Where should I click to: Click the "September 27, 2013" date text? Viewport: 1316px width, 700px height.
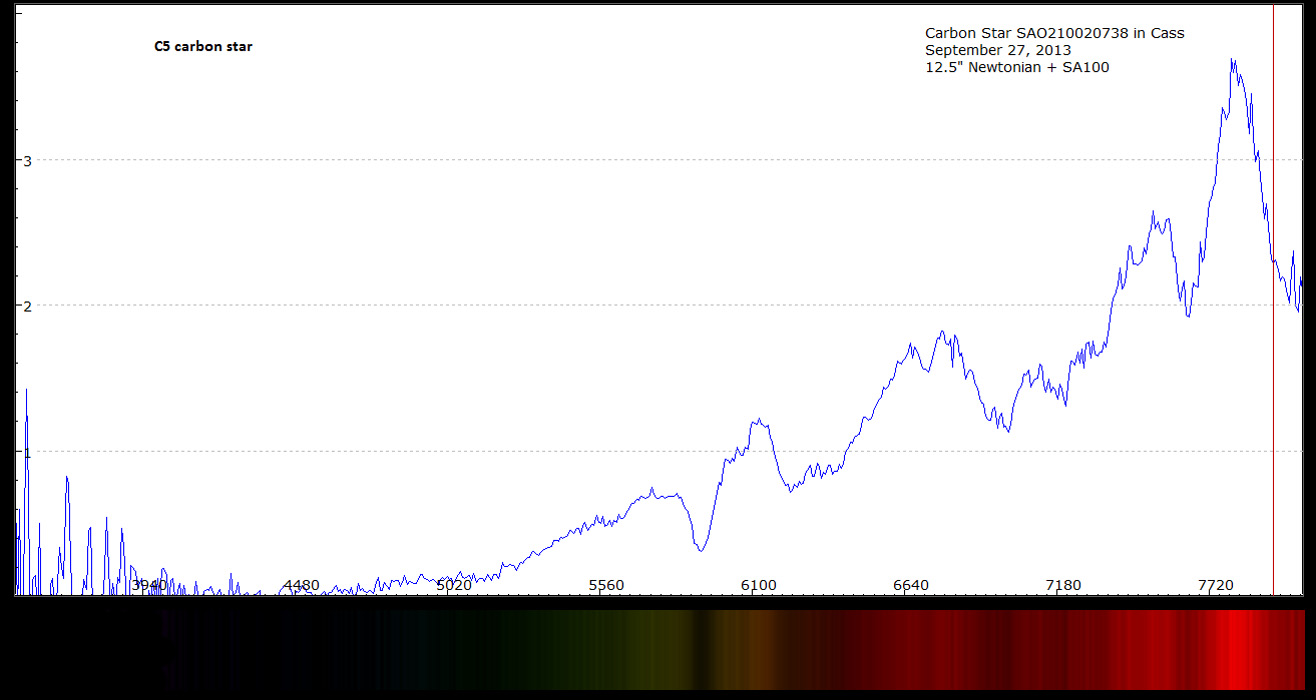[x=997, y=50]
